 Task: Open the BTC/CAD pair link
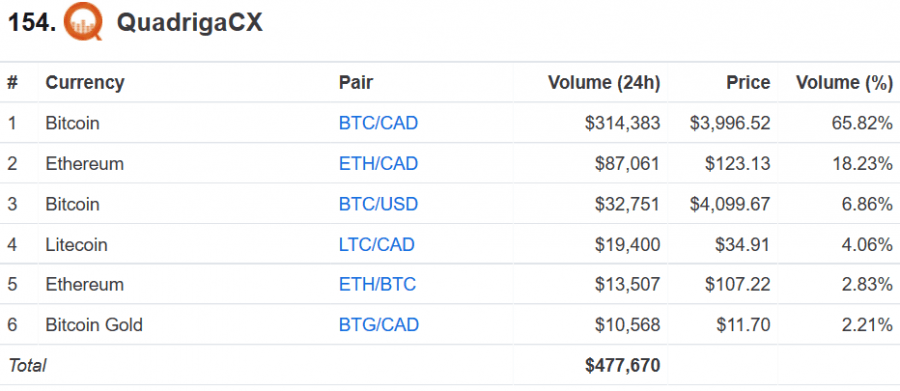click(378, 123)
